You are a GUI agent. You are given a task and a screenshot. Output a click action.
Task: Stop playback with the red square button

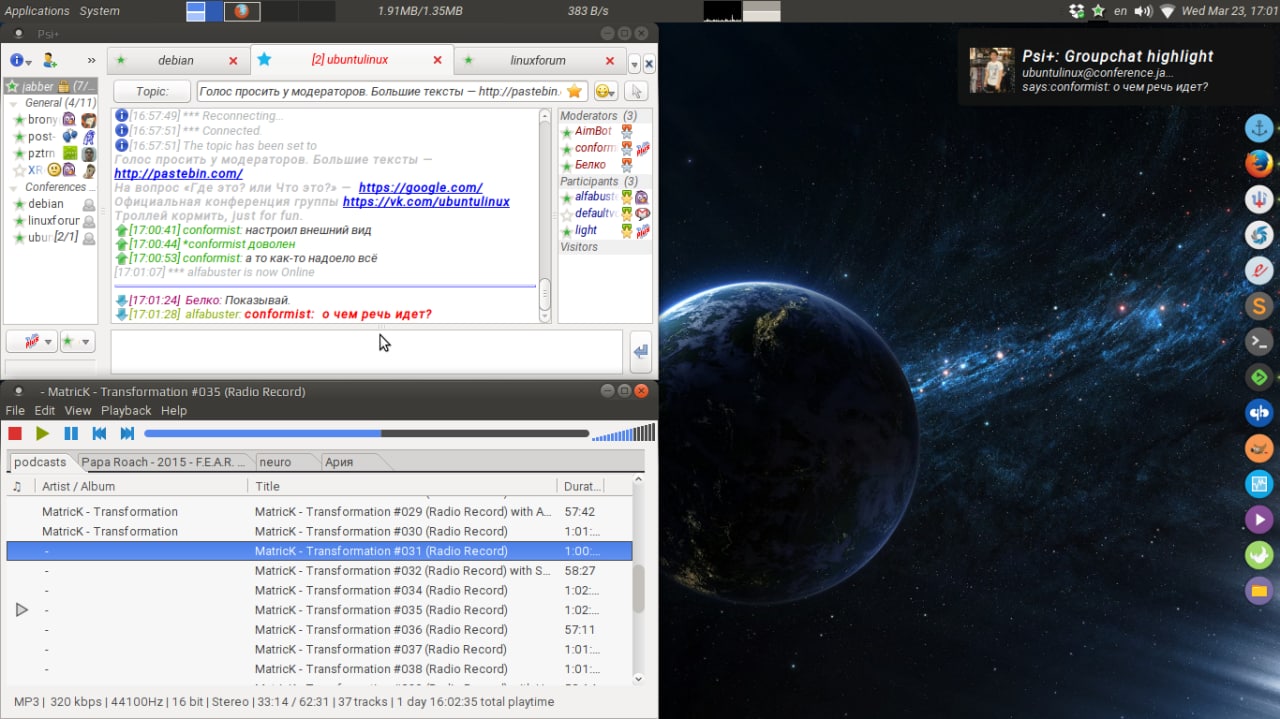point(15,433)
